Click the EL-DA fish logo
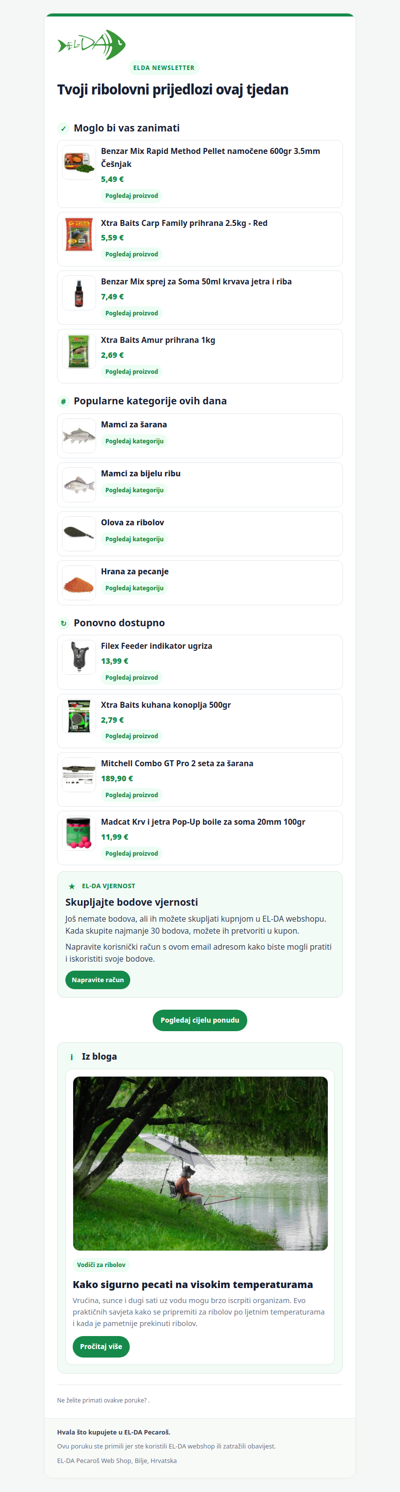 [x=92, y=45]
